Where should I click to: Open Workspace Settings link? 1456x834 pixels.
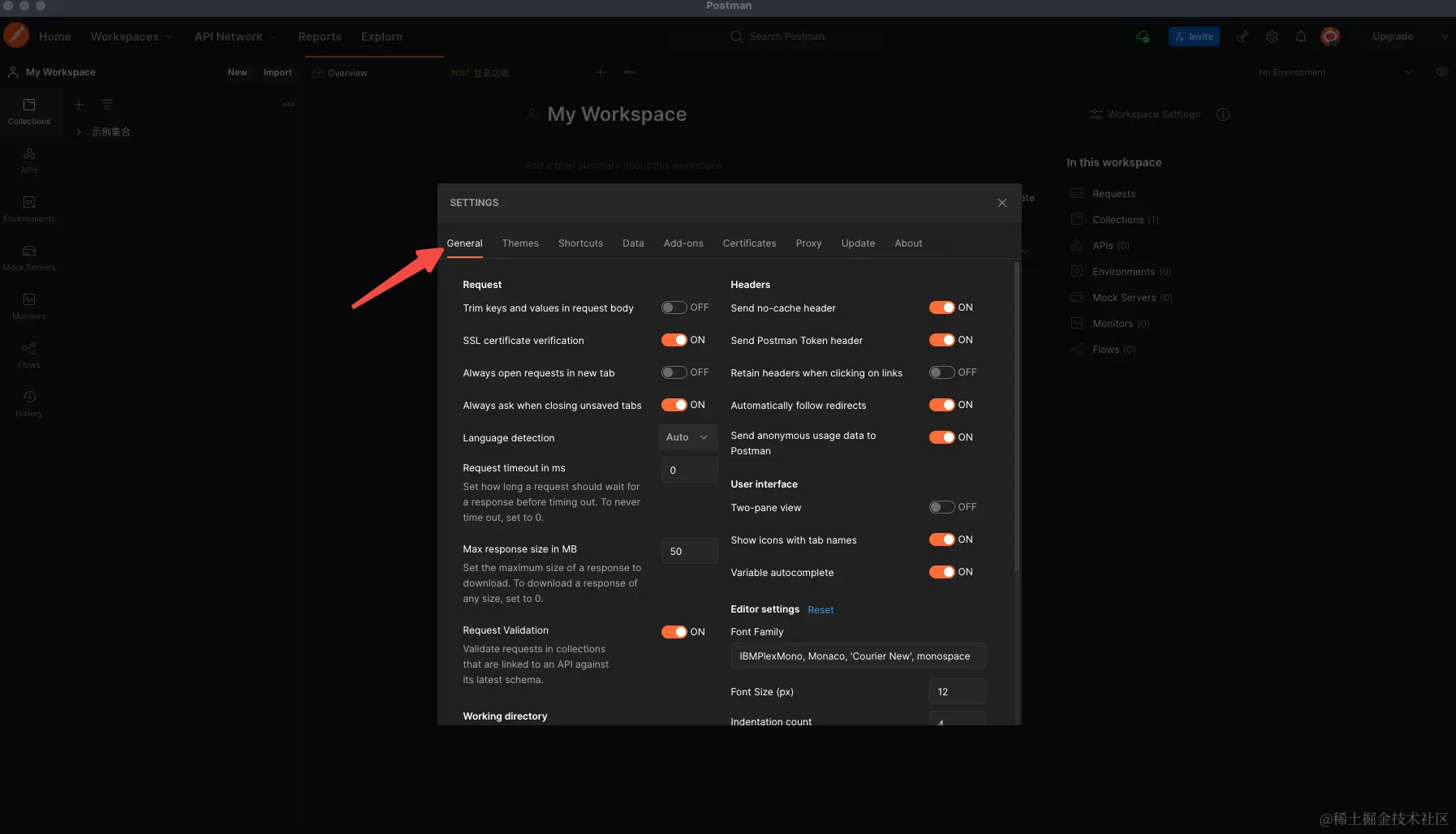coord(1144,114)
